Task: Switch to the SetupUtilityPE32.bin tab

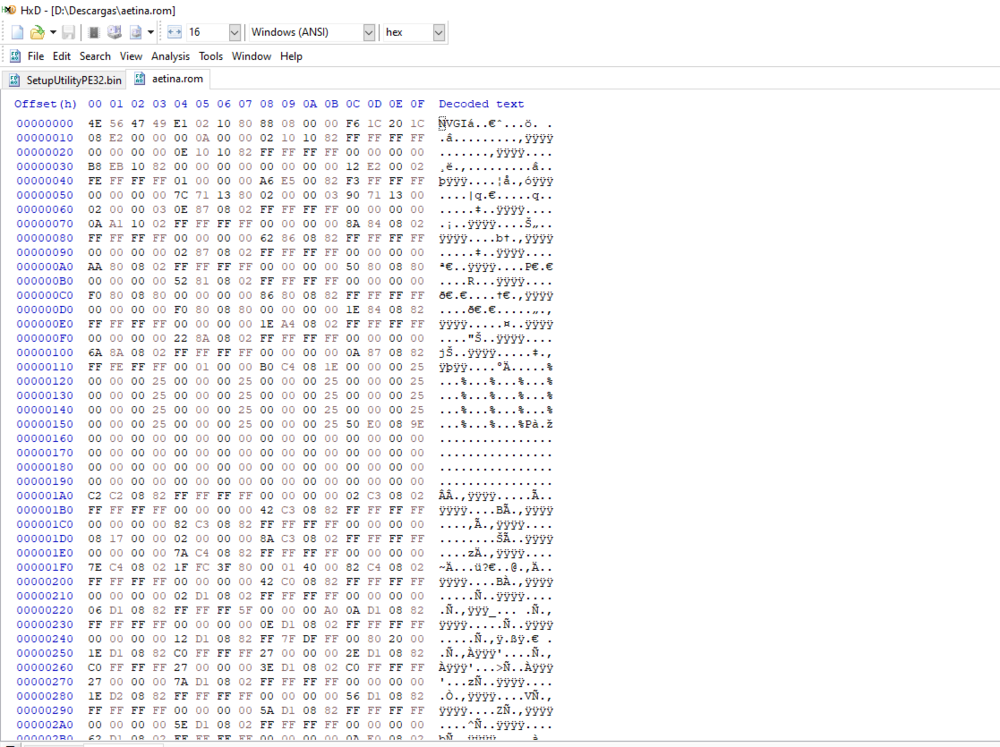Action: [65, 79]
